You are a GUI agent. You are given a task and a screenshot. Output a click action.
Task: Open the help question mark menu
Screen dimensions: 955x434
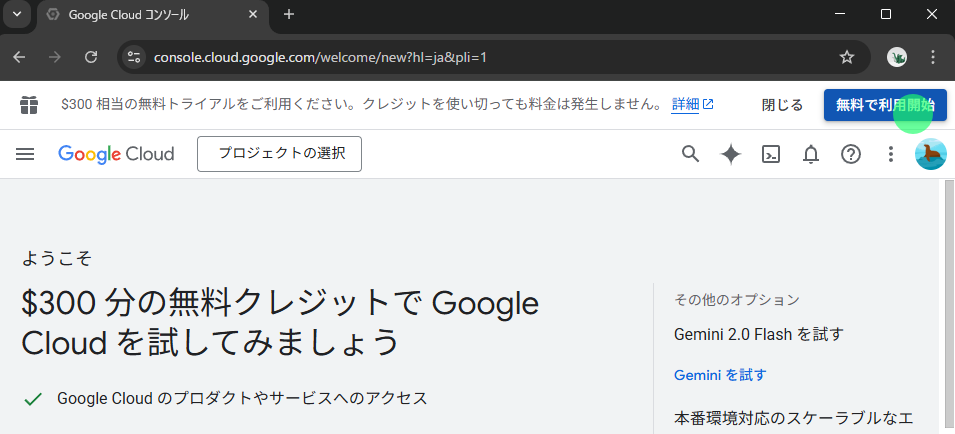(x=851, y=154)
